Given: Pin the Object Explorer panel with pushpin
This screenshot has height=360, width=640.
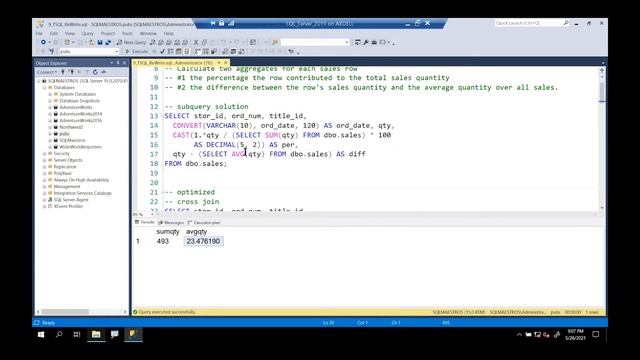Looking at the screenshot, I should point(118,63).
